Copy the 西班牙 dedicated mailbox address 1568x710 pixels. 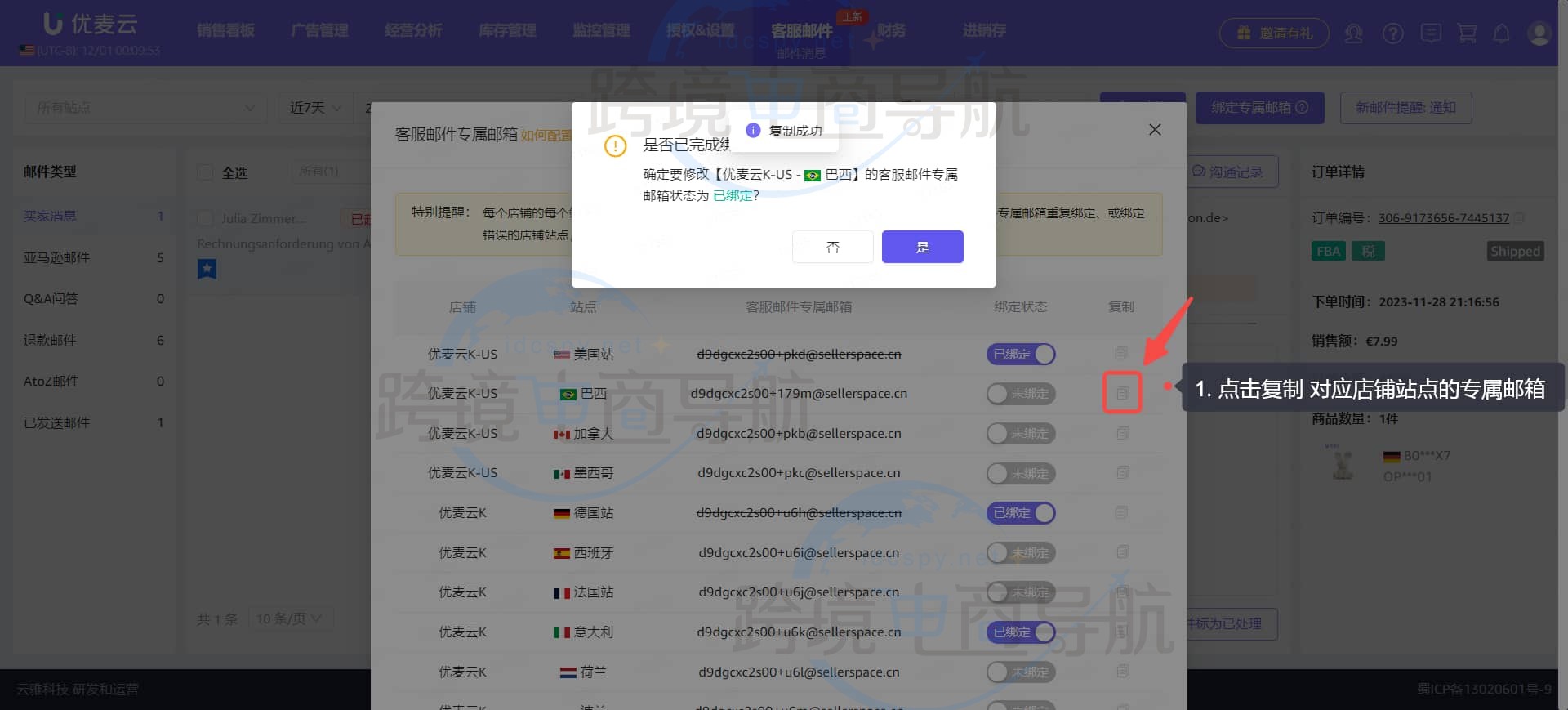pos(1122,552)
